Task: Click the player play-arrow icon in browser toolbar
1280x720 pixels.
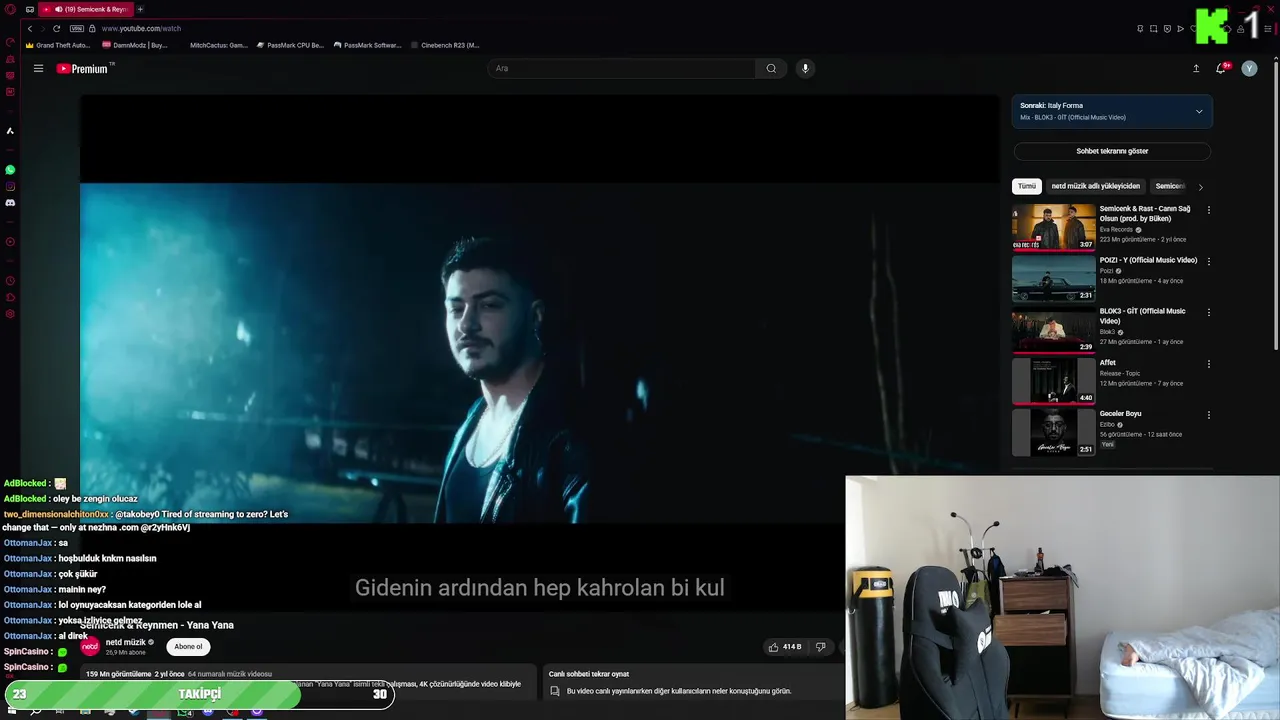Action: click(1180, 28)
